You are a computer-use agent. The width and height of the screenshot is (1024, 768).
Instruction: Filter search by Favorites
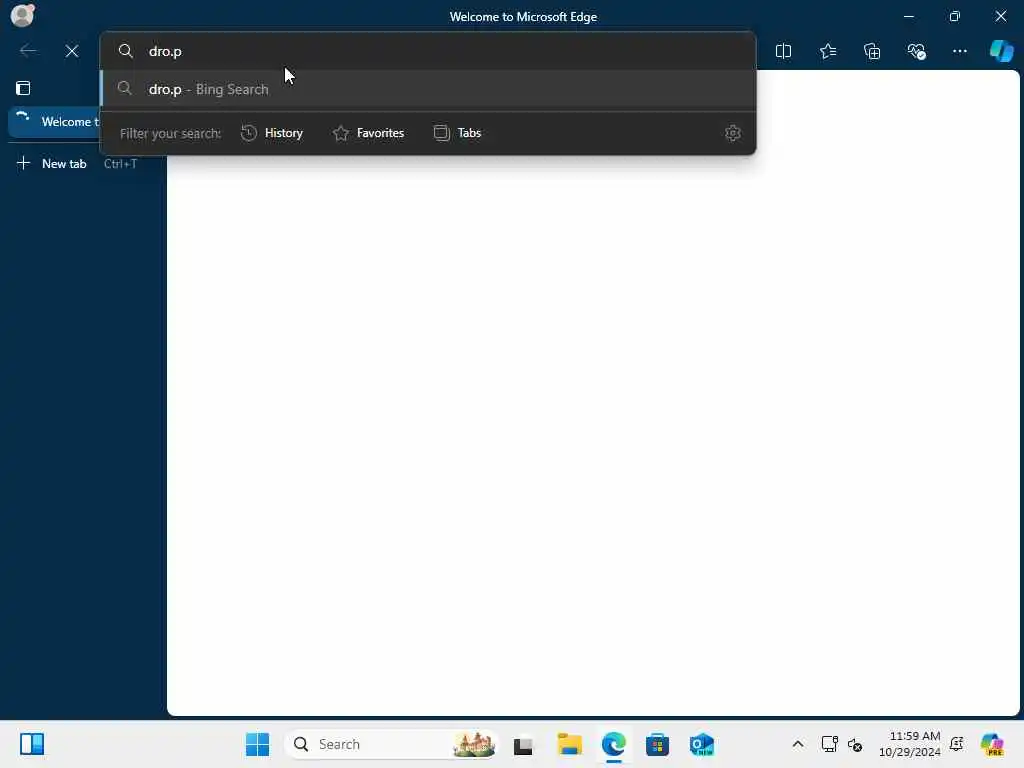[368, 133]
